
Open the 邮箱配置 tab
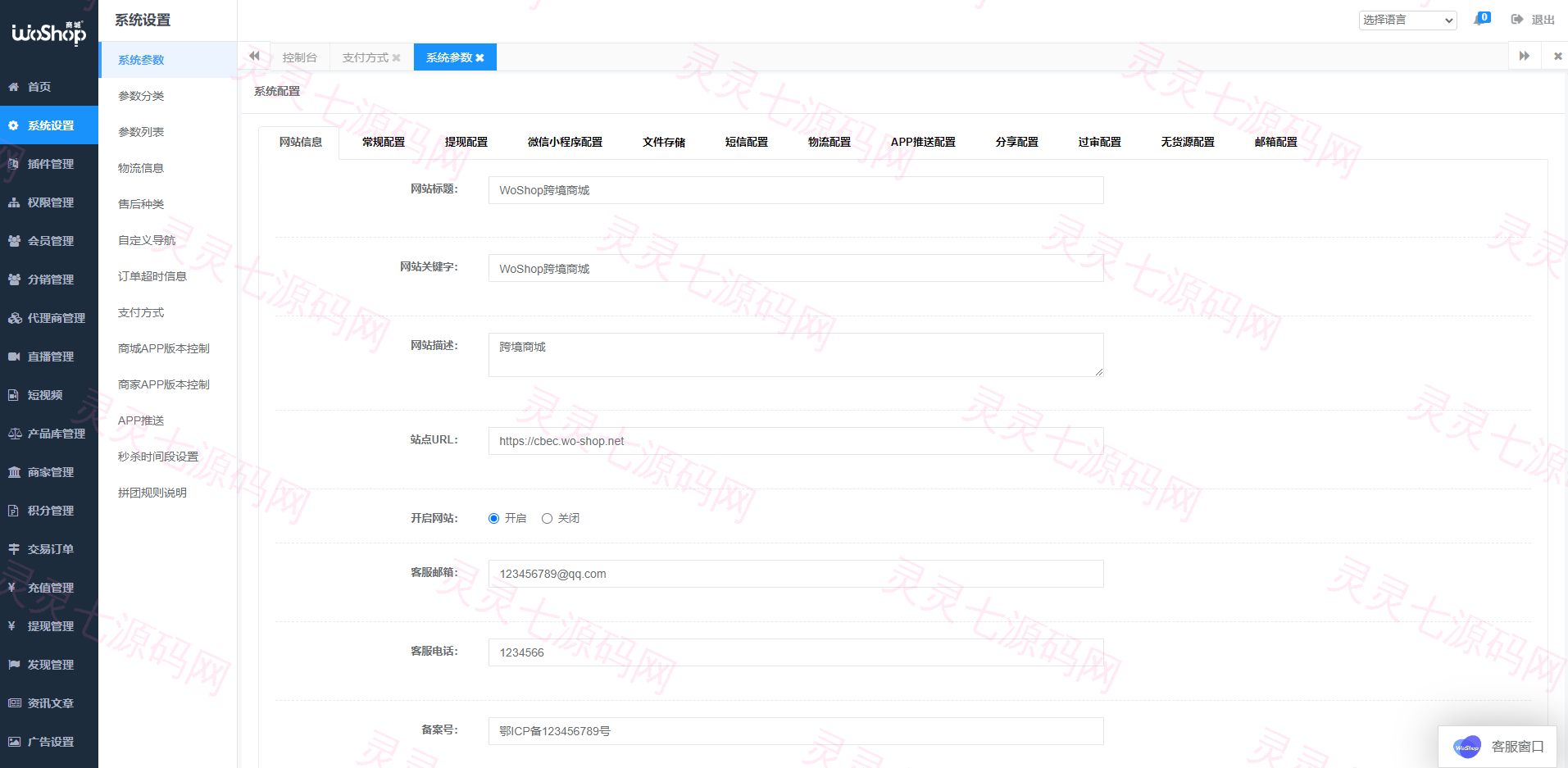tap(1276, 142)
